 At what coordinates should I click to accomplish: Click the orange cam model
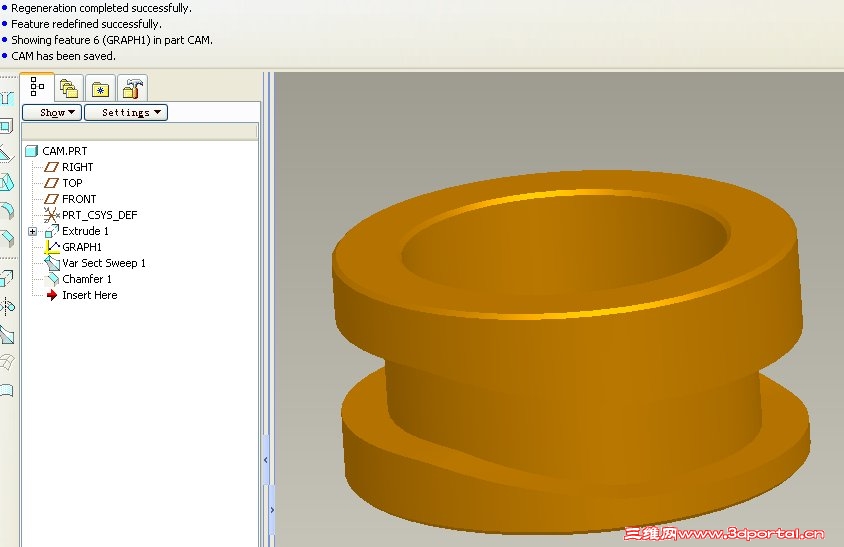click(571, 353)
